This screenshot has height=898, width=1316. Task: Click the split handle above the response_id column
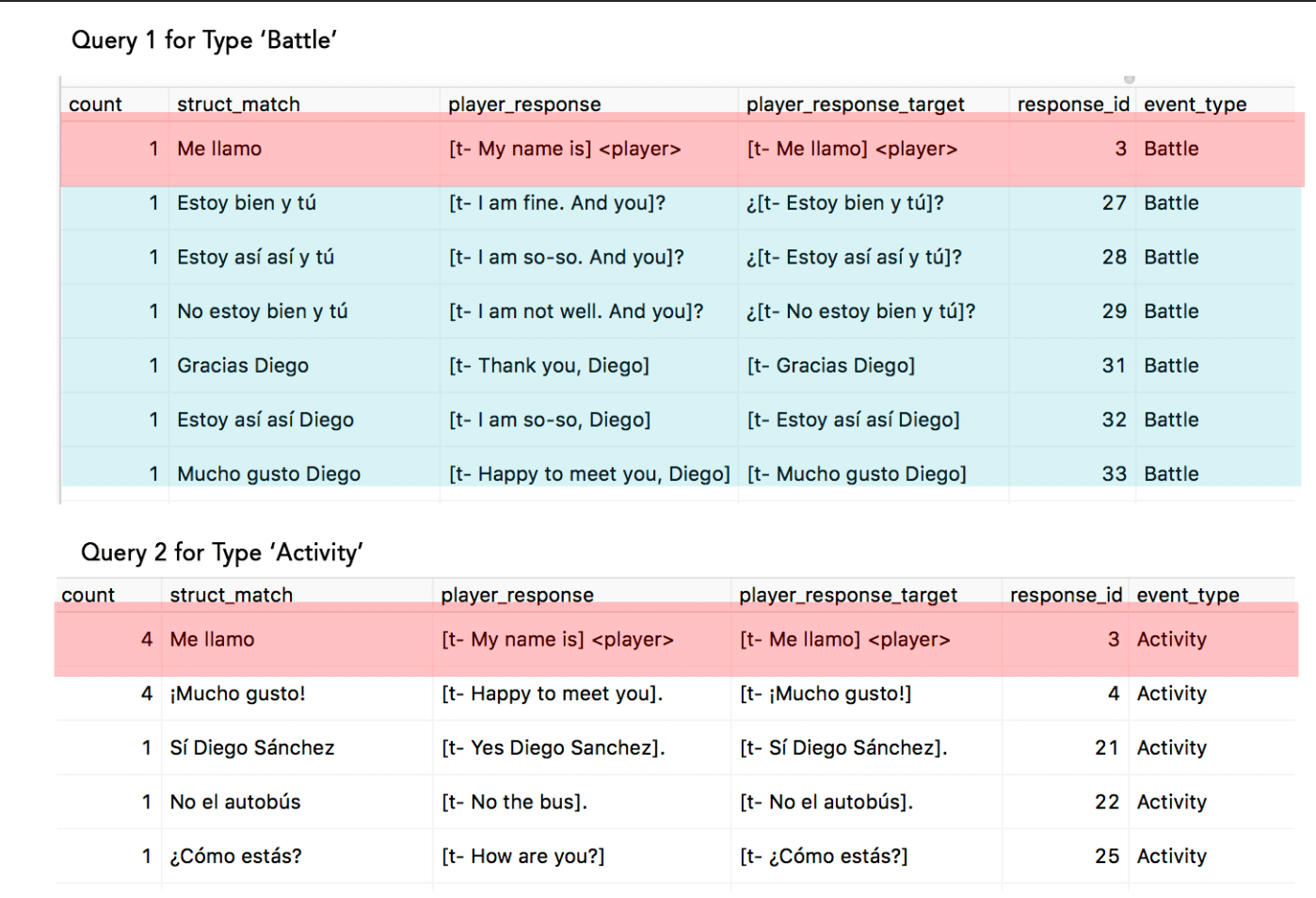(x=1130, y=80)
